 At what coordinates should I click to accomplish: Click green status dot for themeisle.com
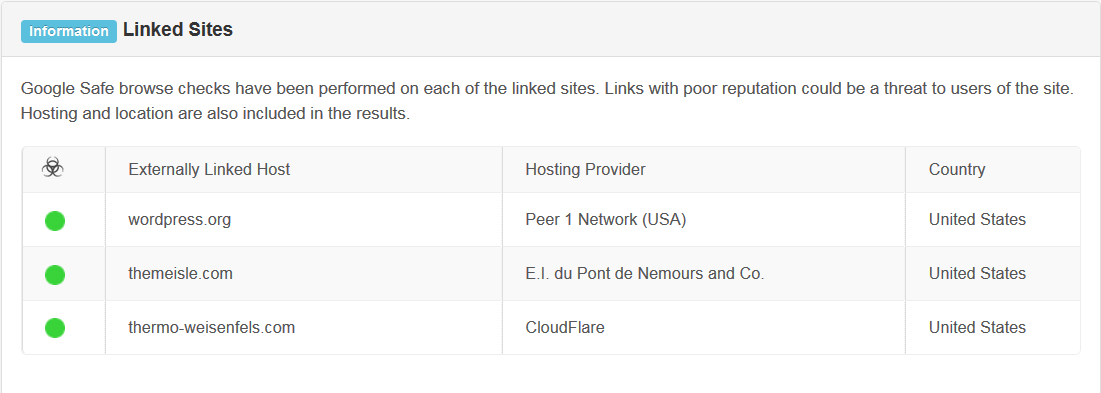pos(55,274)
